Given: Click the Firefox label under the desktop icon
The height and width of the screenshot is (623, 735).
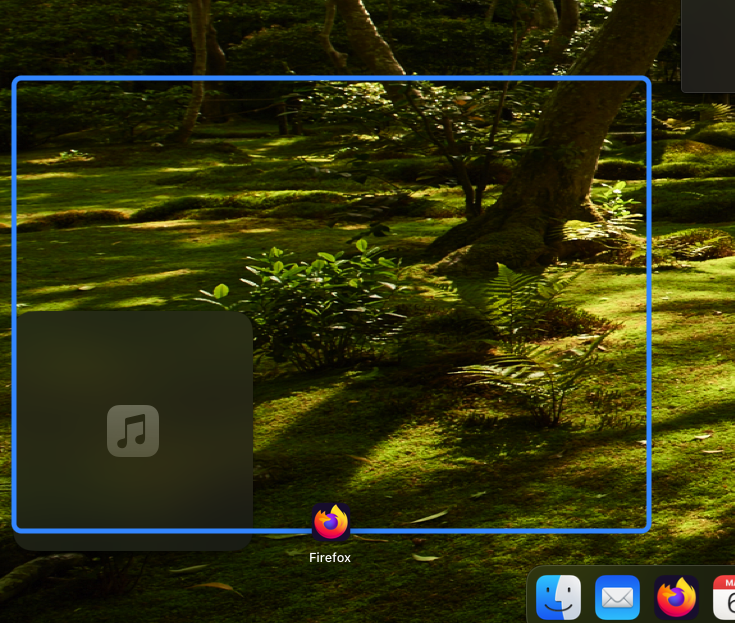Looking at the screenshot, I should coord(330,557).
